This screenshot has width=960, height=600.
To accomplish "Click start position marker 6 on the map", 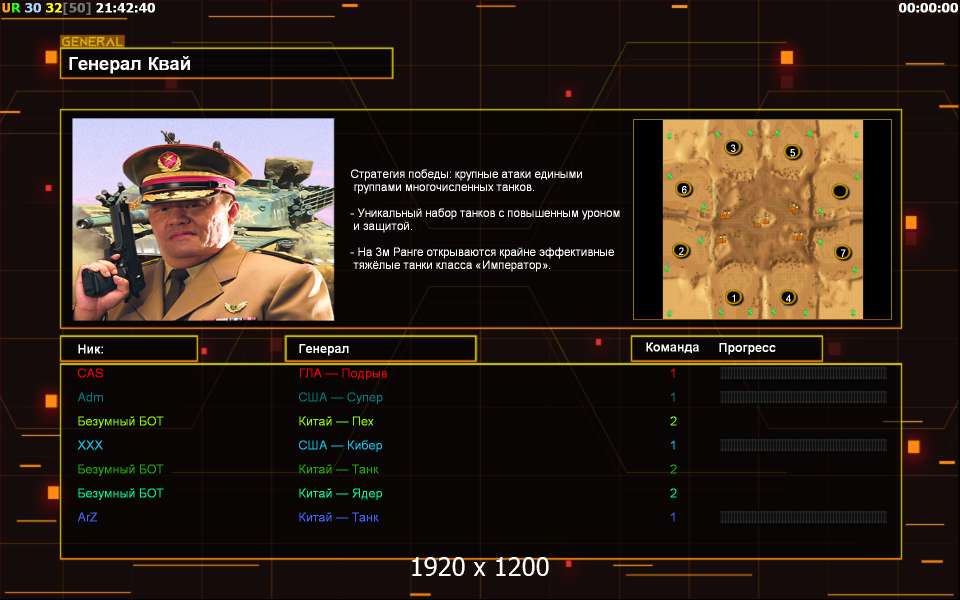I will 684,189.
